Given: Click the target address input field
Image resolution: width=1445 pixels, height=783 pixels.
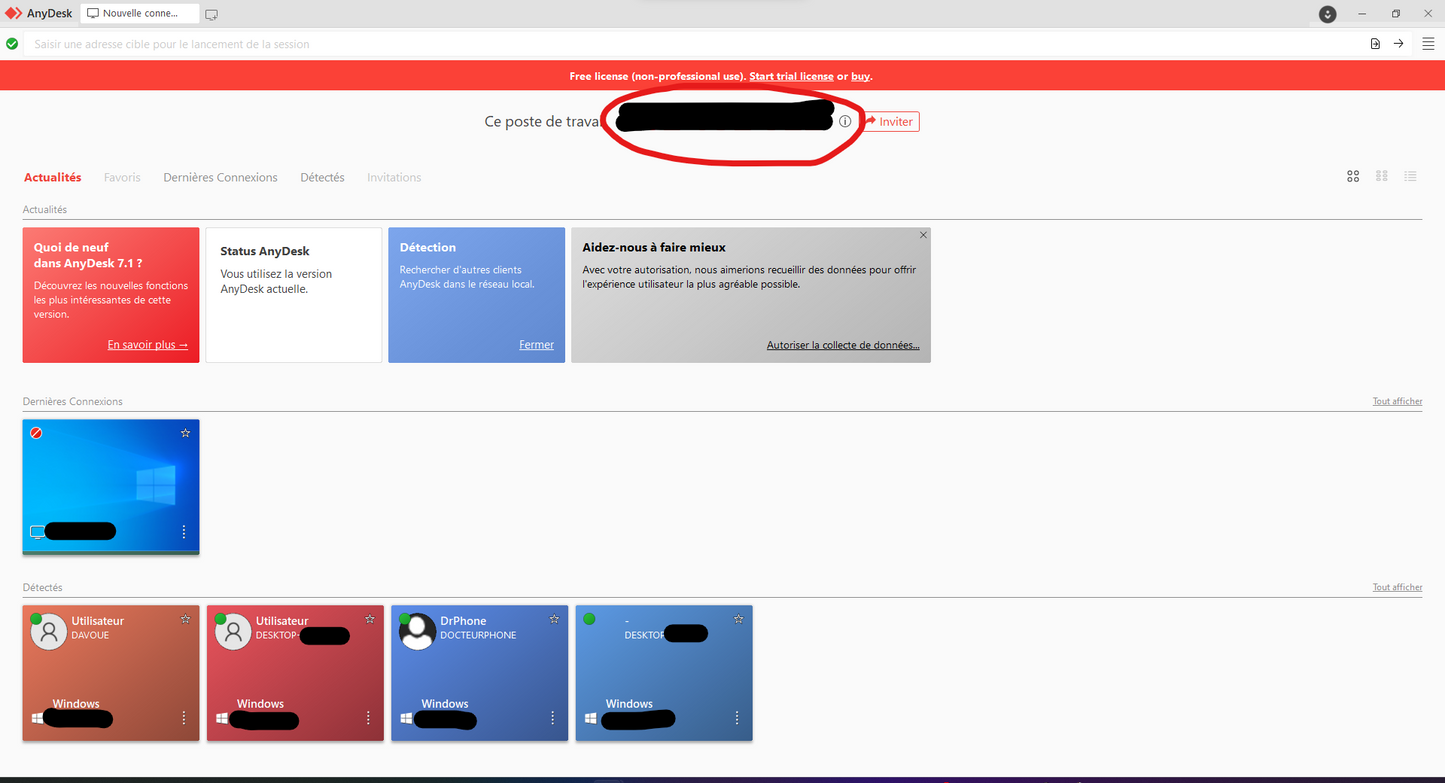Looking at the screenshot, I should (x=600, y=44).
